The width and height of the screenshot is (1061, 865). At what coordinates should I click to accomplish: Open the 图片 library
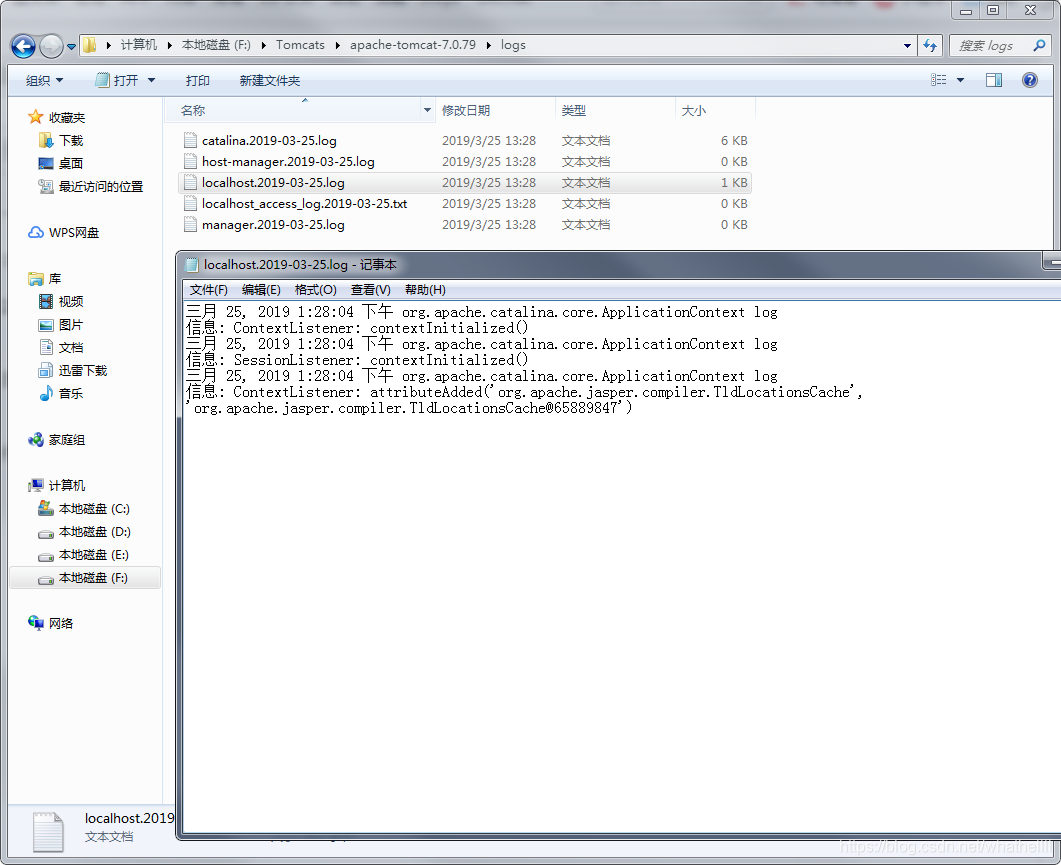(71, 325)
